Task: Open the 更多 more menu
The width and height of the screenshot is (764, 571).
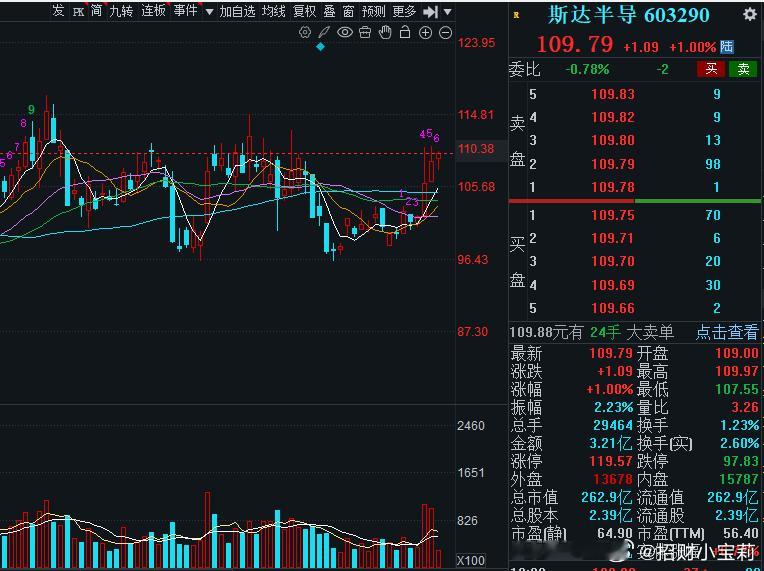Action: [x=404, y=11]
